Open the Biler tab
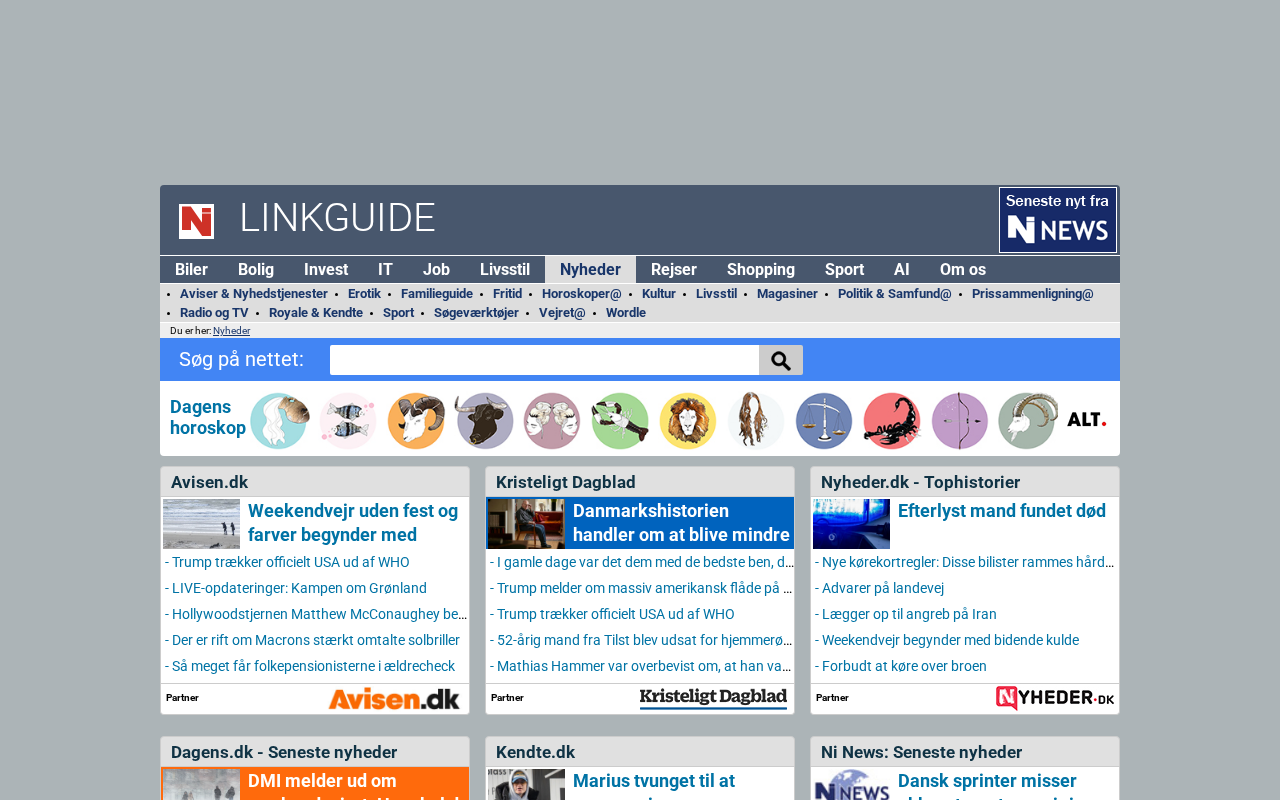Screen dimensions: 1280x800 (x=192, y=270)
